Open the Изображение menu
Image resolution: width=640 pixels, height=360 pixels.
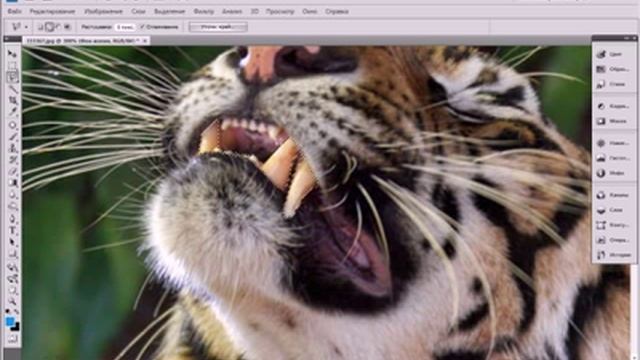[x=103, y=11]
